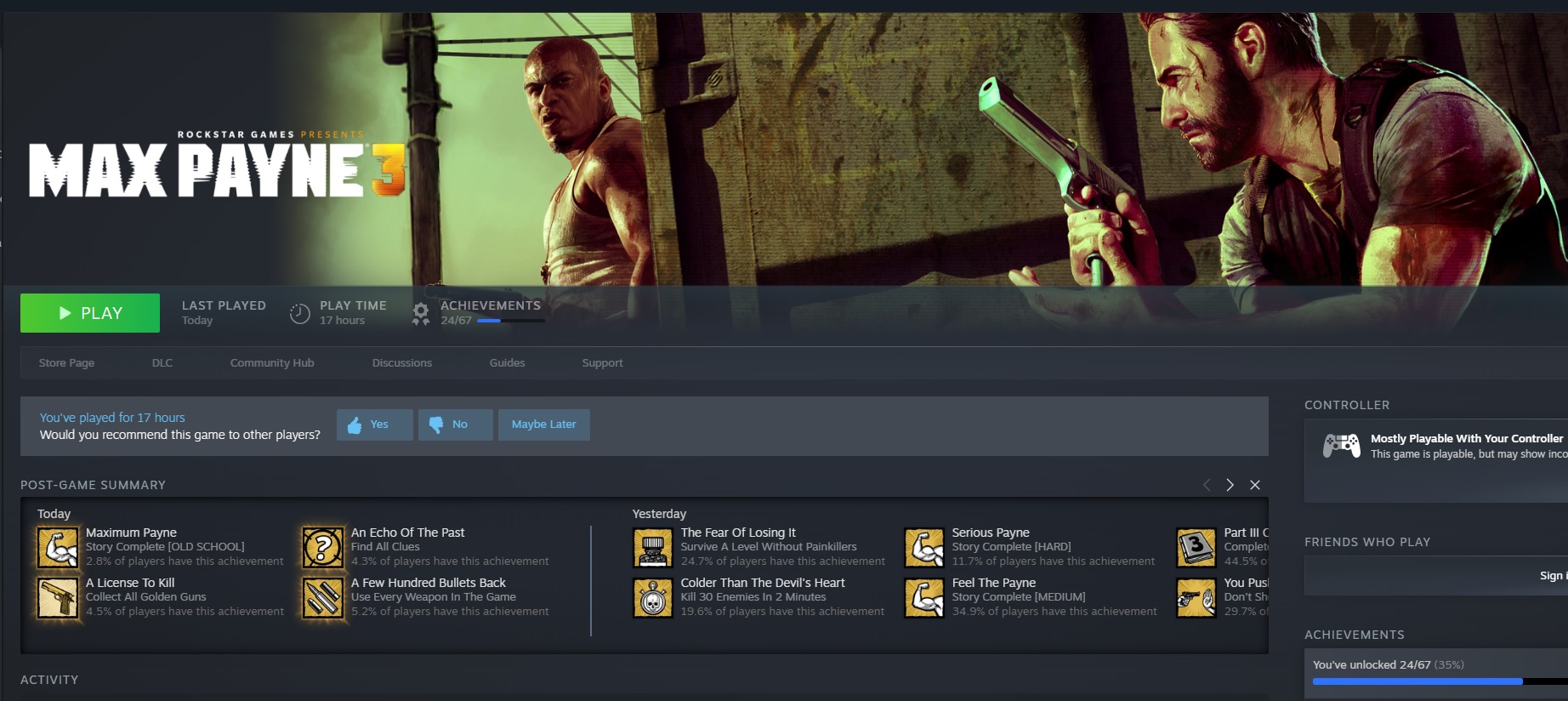Click Colder Than The Devil's Heart title
The width and height of the screenshot is (1568, 701).
point(763,583)
